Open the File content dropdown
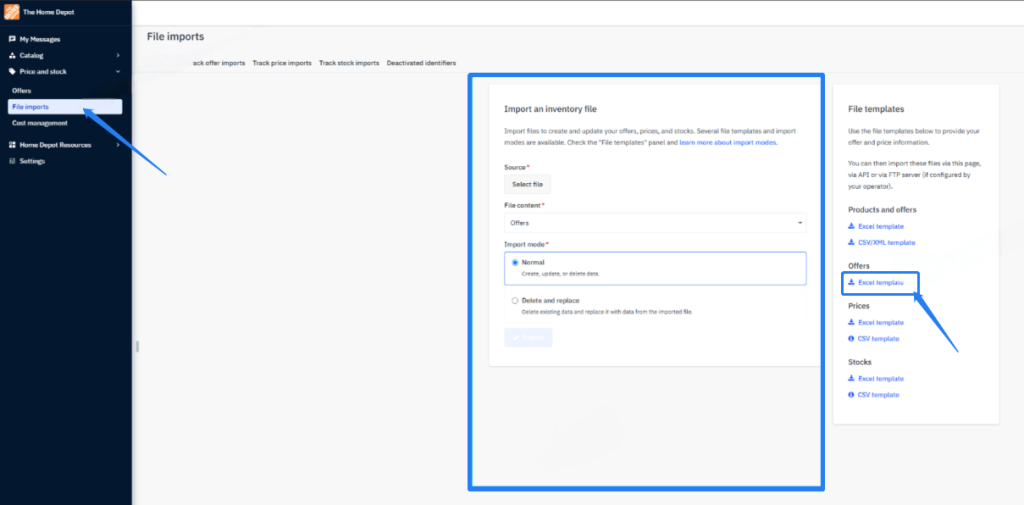Viewport: 1024px width, 505px height. [x=655, y=223]
